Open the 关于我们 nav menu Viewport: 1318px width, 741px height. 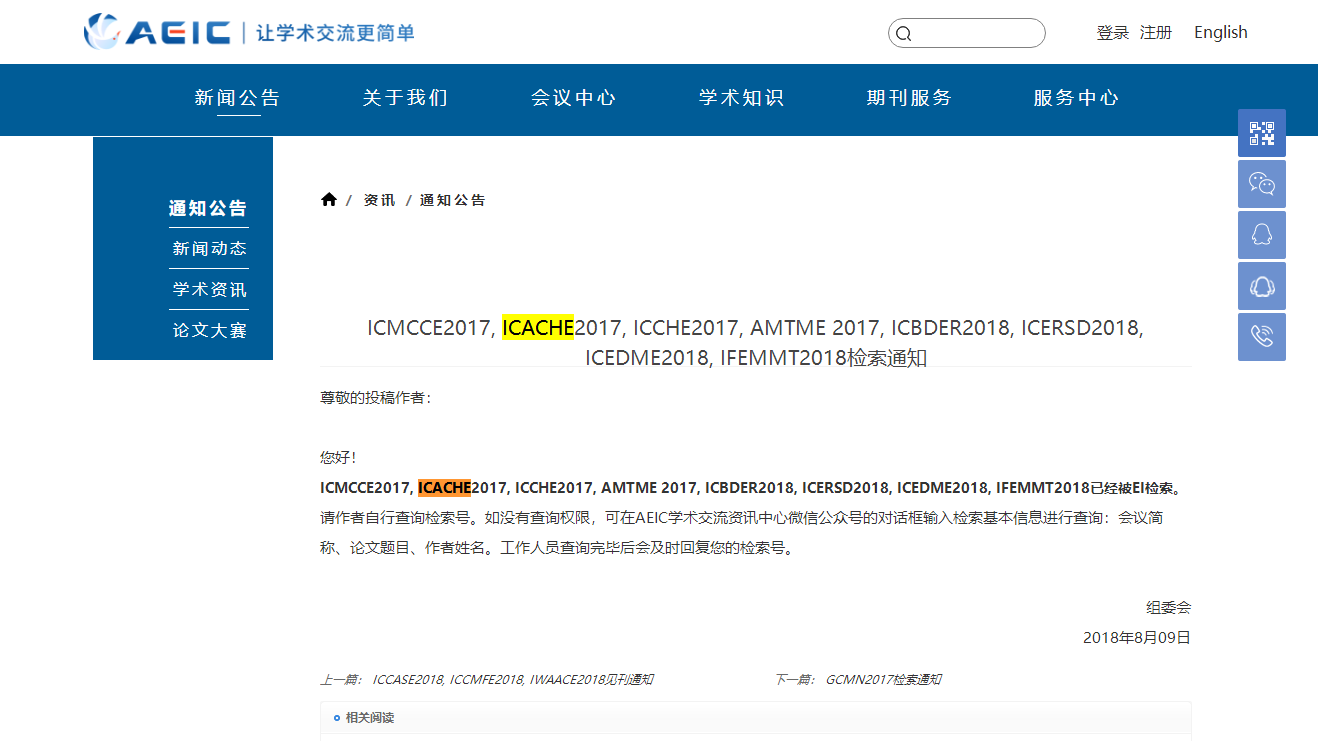pyautogui.click(x=406, y=98)
